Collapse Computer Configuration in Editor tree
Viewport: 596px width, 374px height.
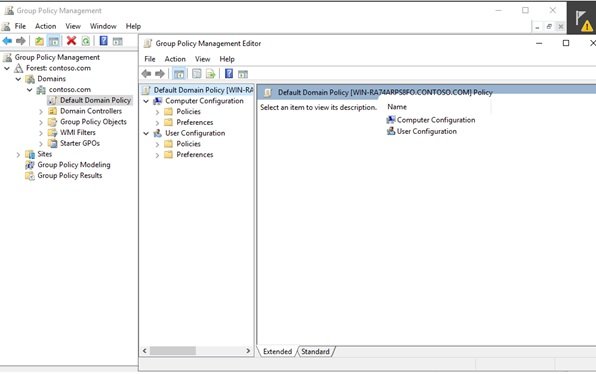[x=146, y=101]
